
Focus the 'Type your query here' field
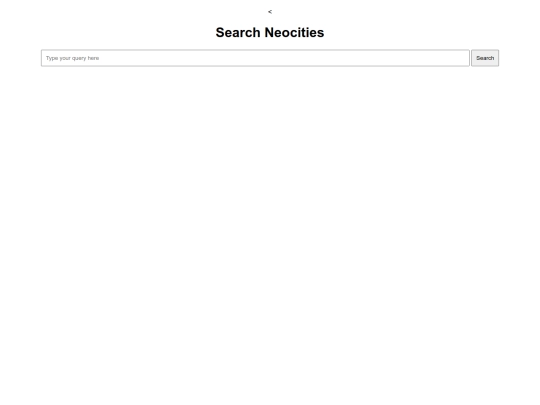tap(255, 58)
